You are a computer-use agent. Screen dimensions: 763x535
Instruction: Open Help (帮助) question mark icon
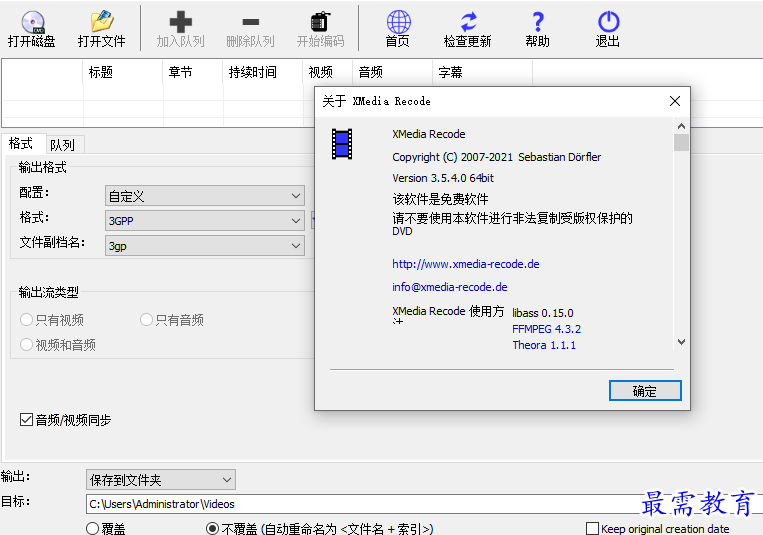click(x=538, y=22)
